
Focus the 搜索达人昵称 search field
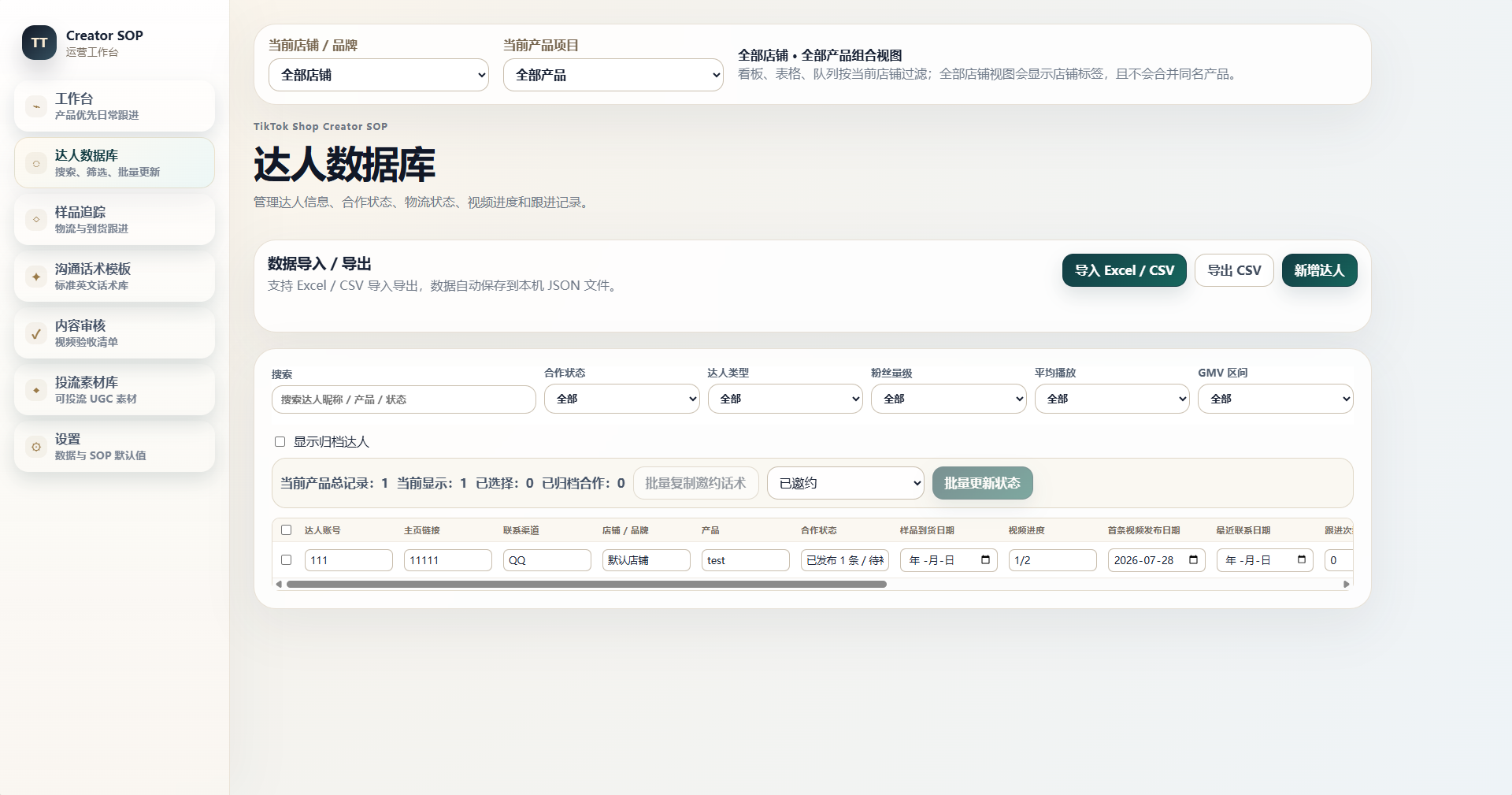404,399
